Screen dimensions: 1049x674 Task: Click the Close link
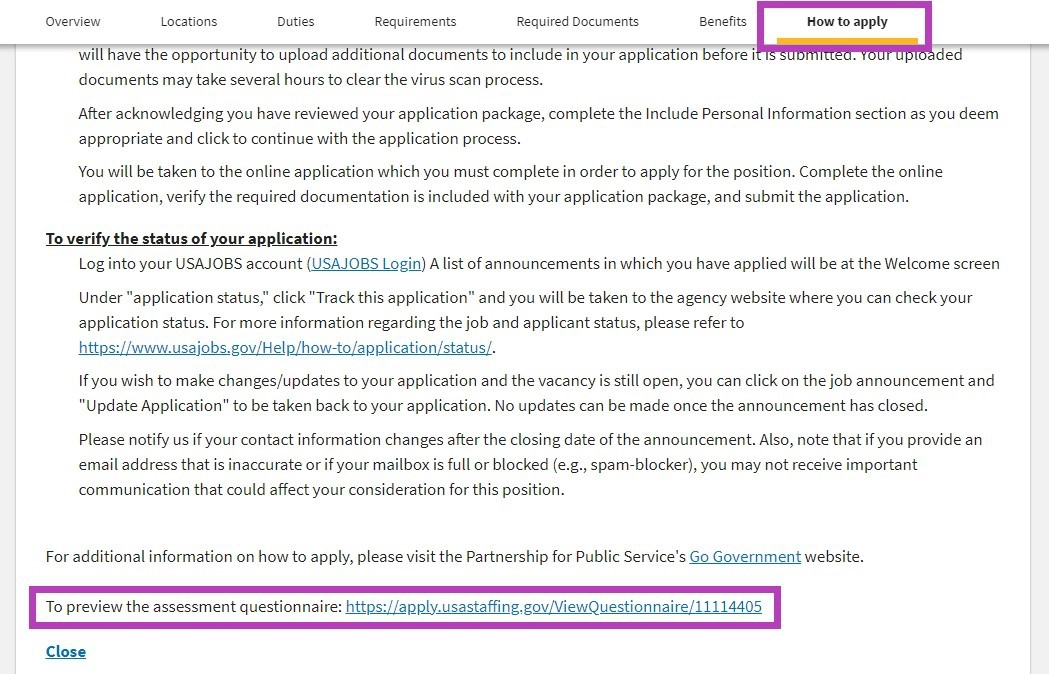click(x=66, y=652)
